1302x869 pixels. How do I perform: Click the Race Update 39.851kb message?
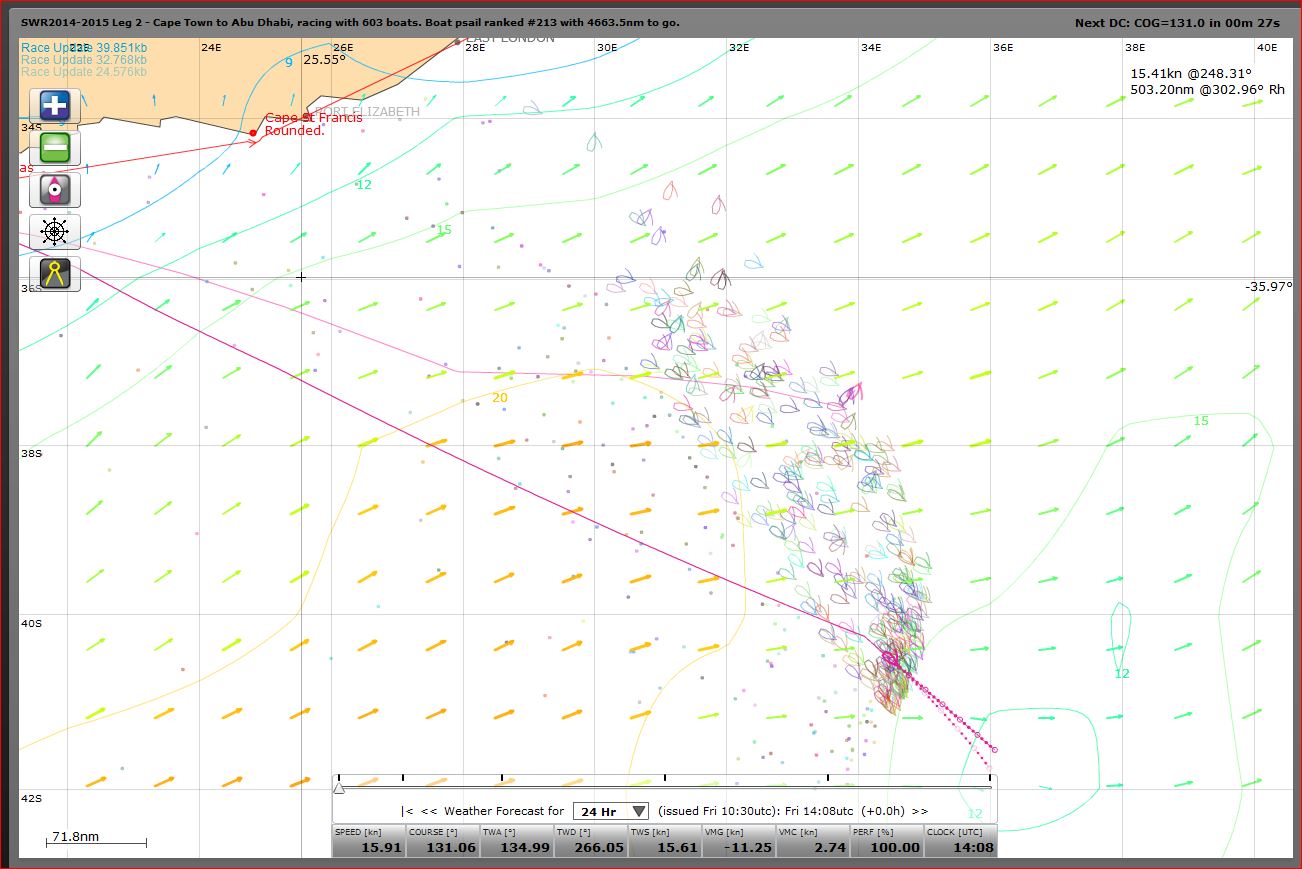pyautogui.click(x=84, y=47)
